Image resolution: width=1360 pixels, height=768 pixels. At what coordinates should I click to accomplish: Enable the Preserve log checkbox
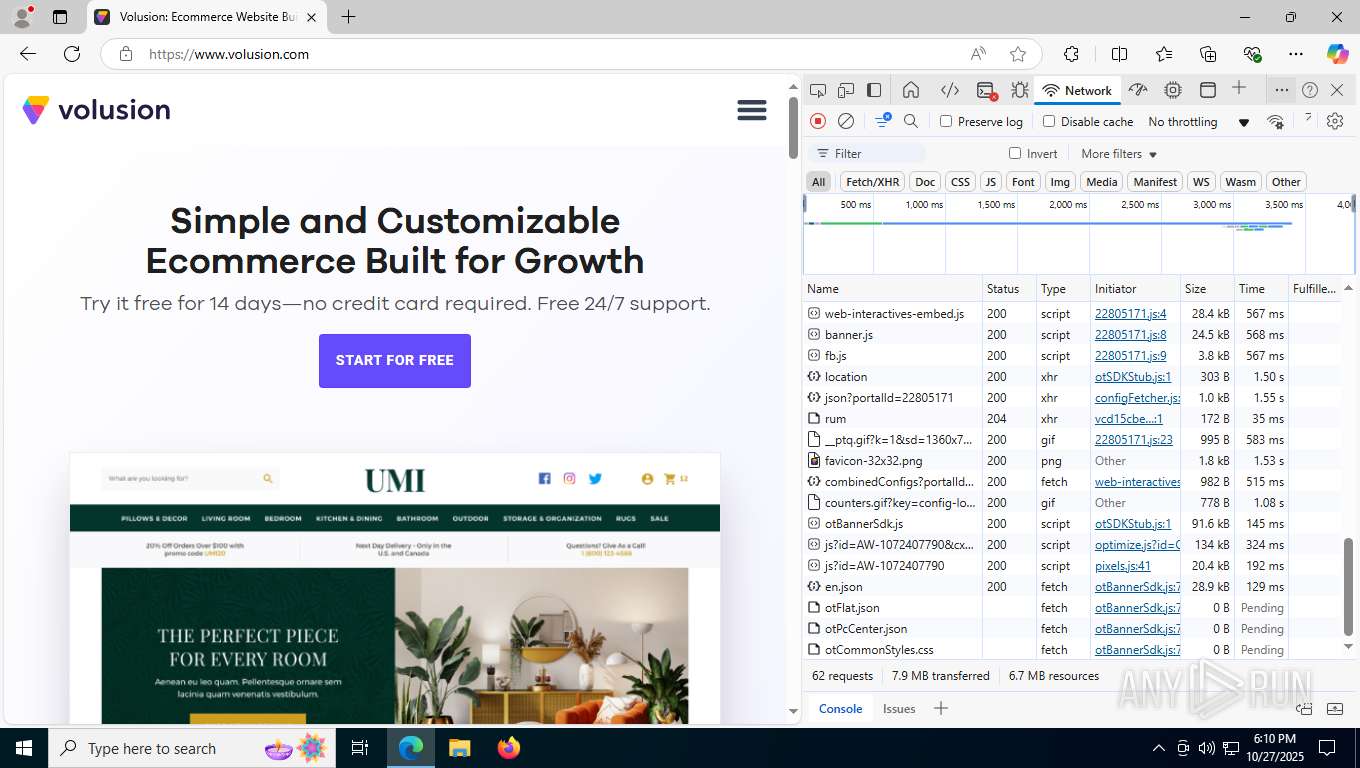point(946,121)
